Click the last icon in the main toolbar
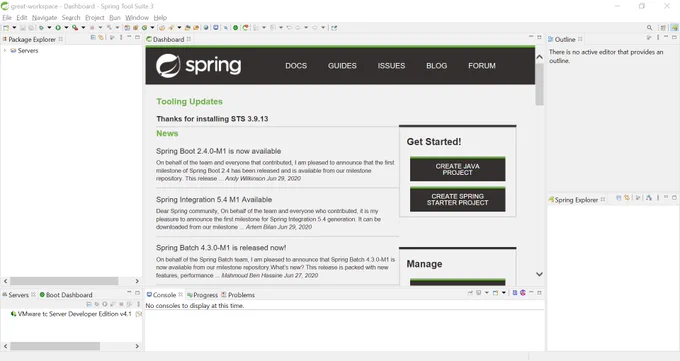The width and height of the screenshot is (680, 361). [334, 28]
